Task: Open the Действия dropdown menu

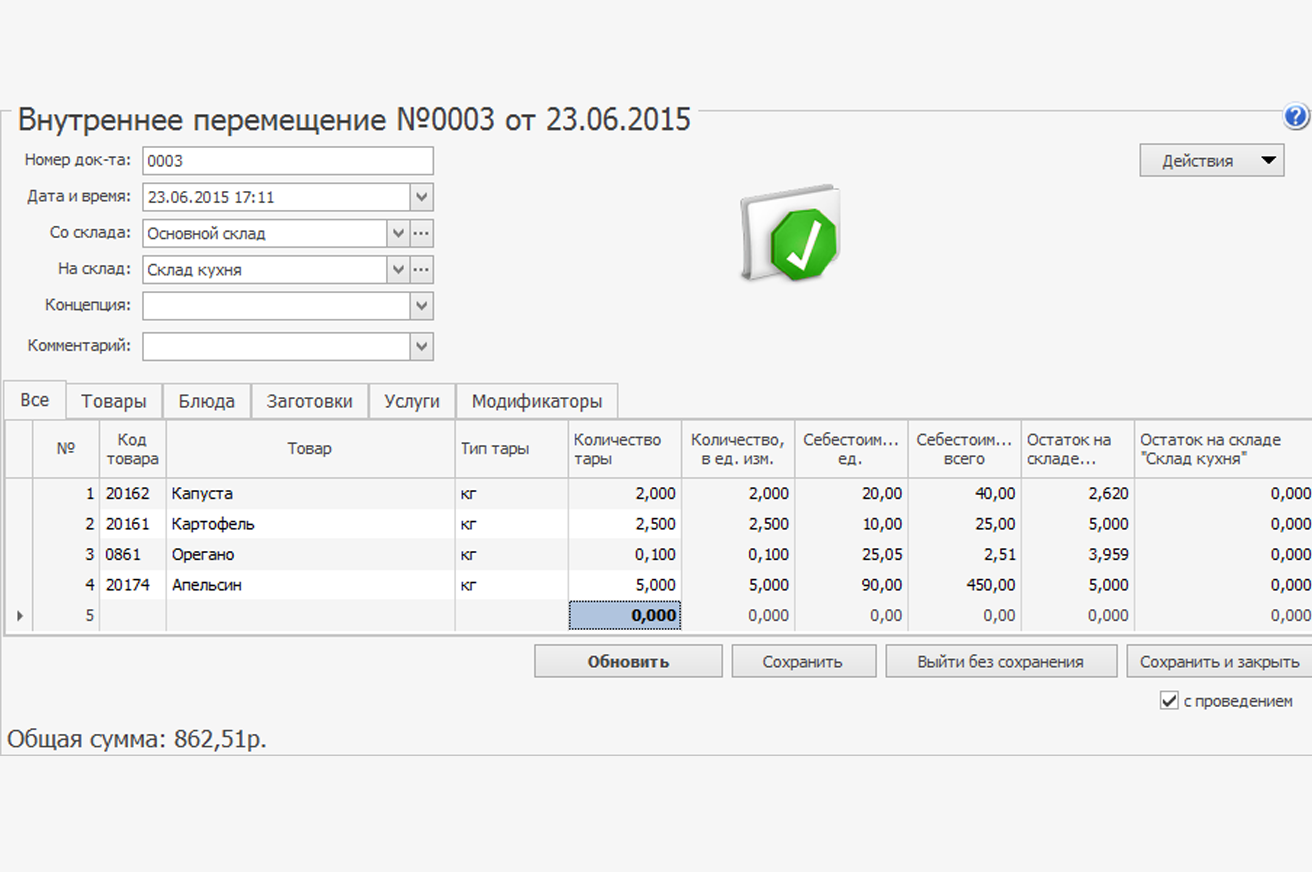Action: [1212, 160]
